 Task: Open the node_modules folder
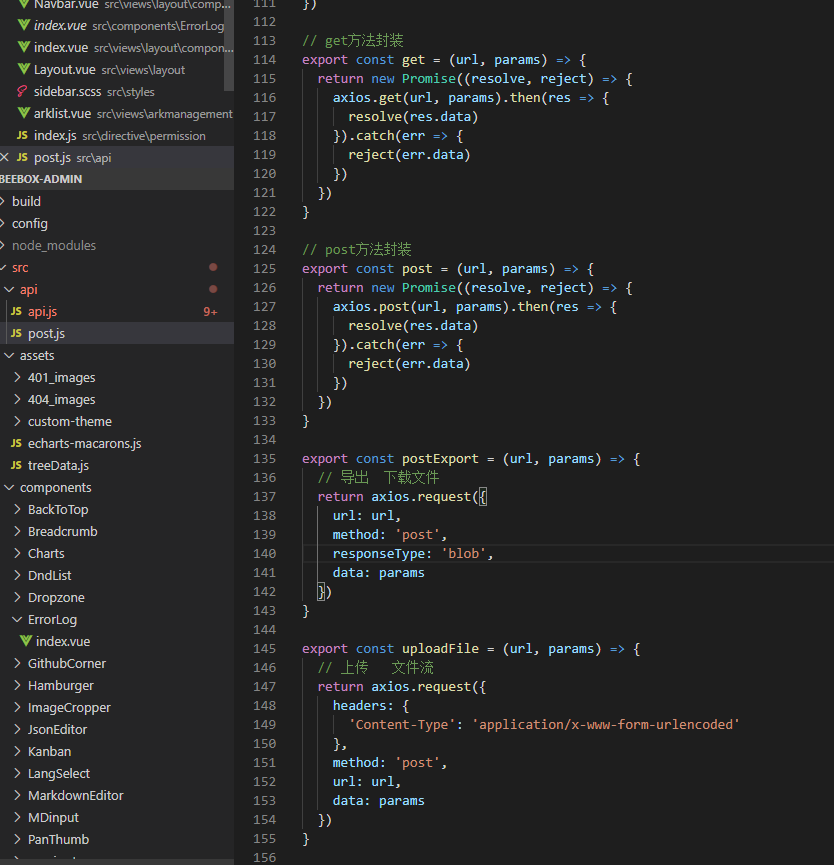coord(54,246)
